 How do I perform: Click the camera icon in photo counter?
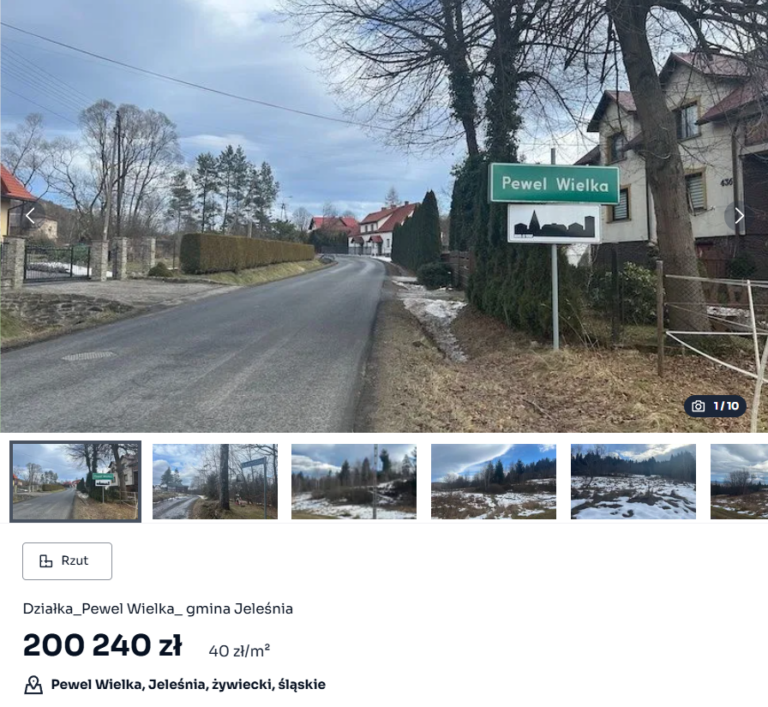pos(698,406)
